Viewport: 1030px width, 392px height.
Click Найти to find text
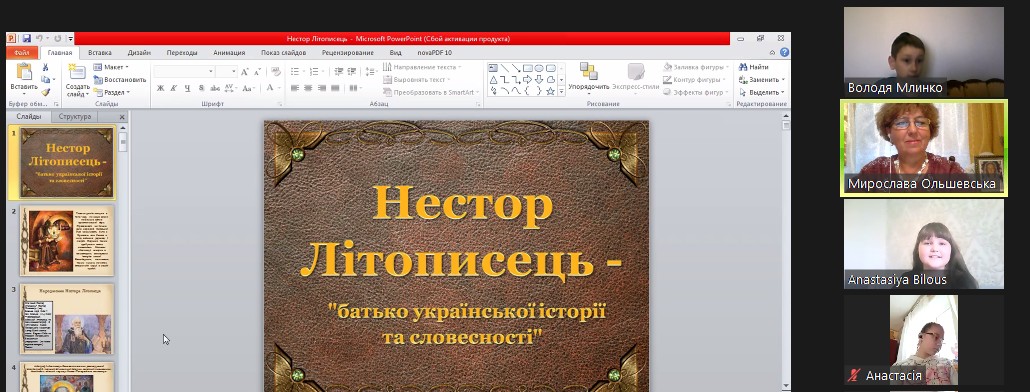click(753, 67)
